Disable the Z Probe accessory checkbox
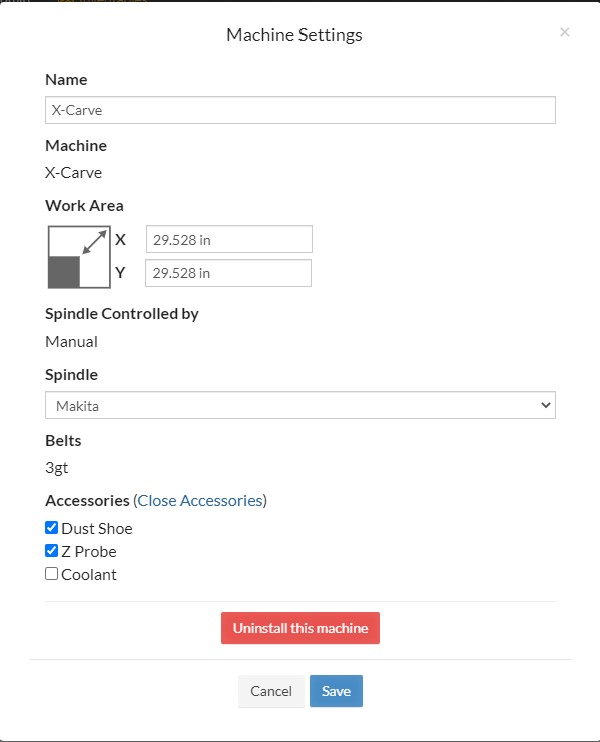 click(52, 551)
